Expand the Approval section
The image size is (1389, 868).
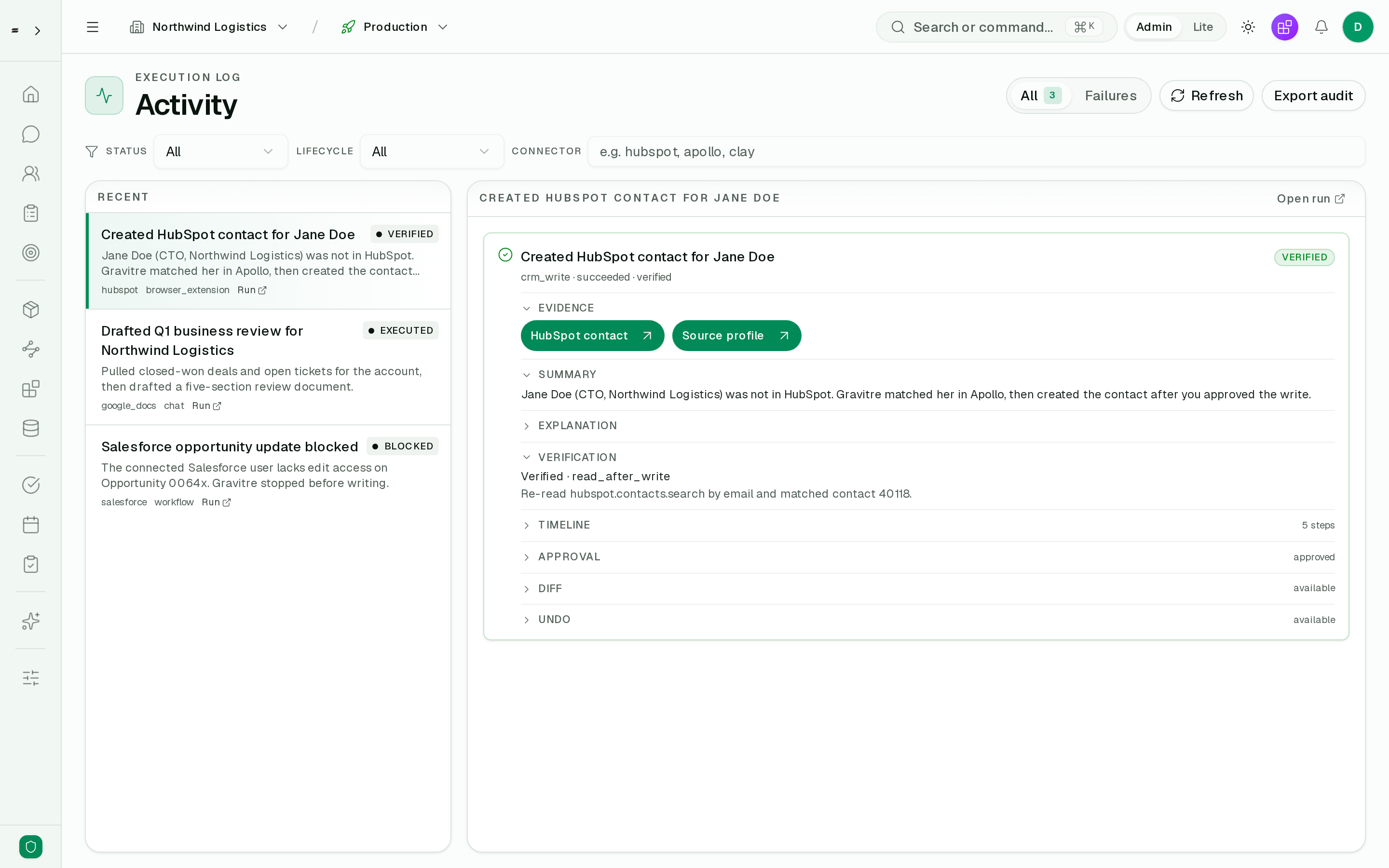[927, 557]
